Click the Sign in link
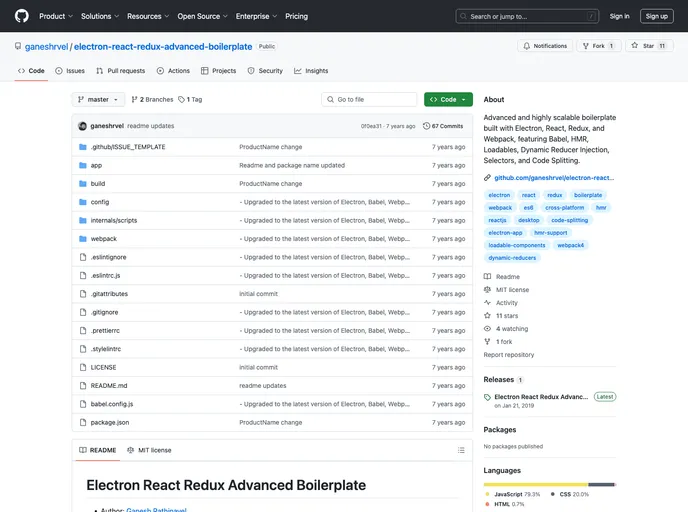This screenshot has height=512, width=688. pos(619,16)
